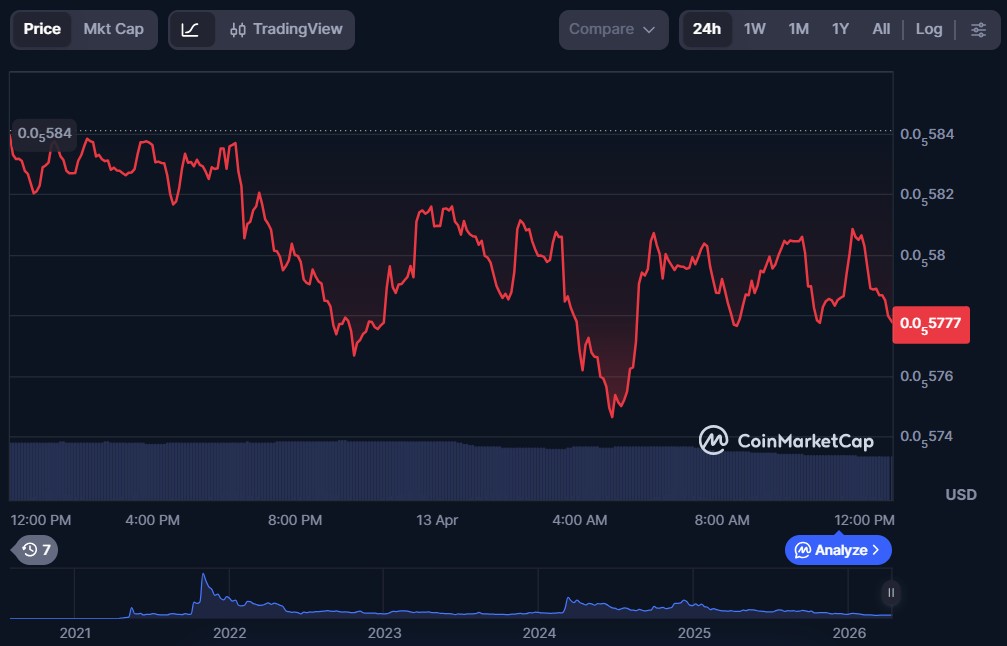Switch chart to Mkt Cap view
The height and width of the screenshot is (646, 1007).
[x=113, y=29]
